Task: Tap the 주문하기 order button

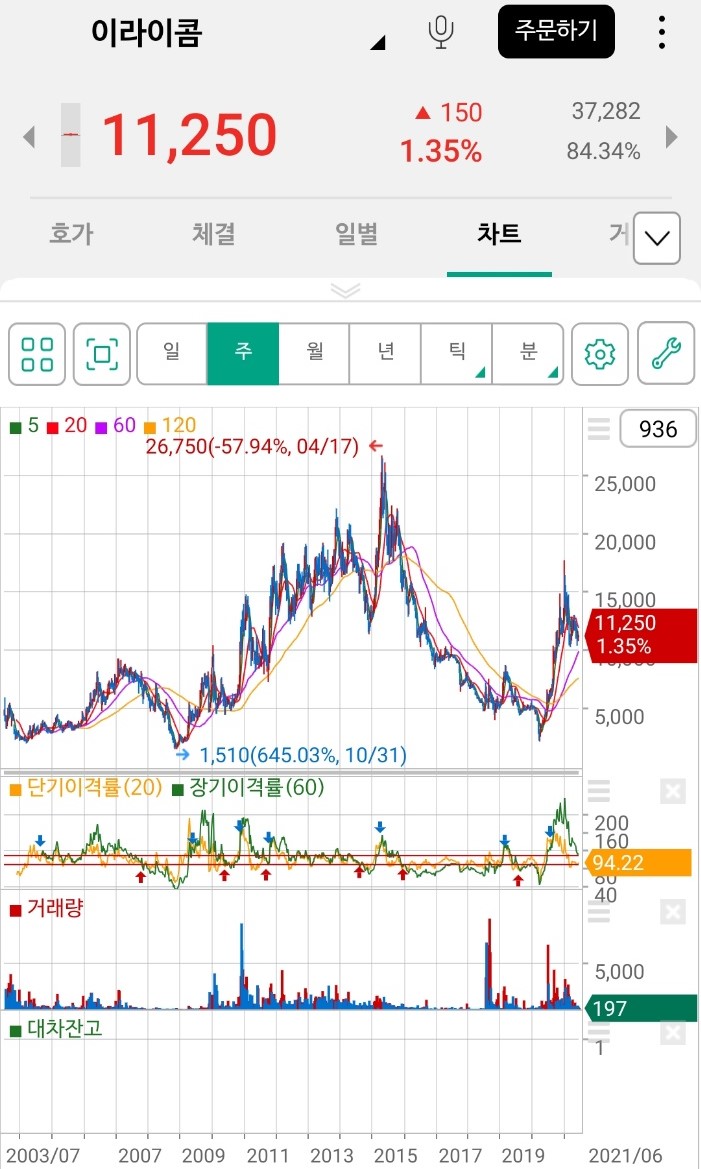Action: coord(556,31)
